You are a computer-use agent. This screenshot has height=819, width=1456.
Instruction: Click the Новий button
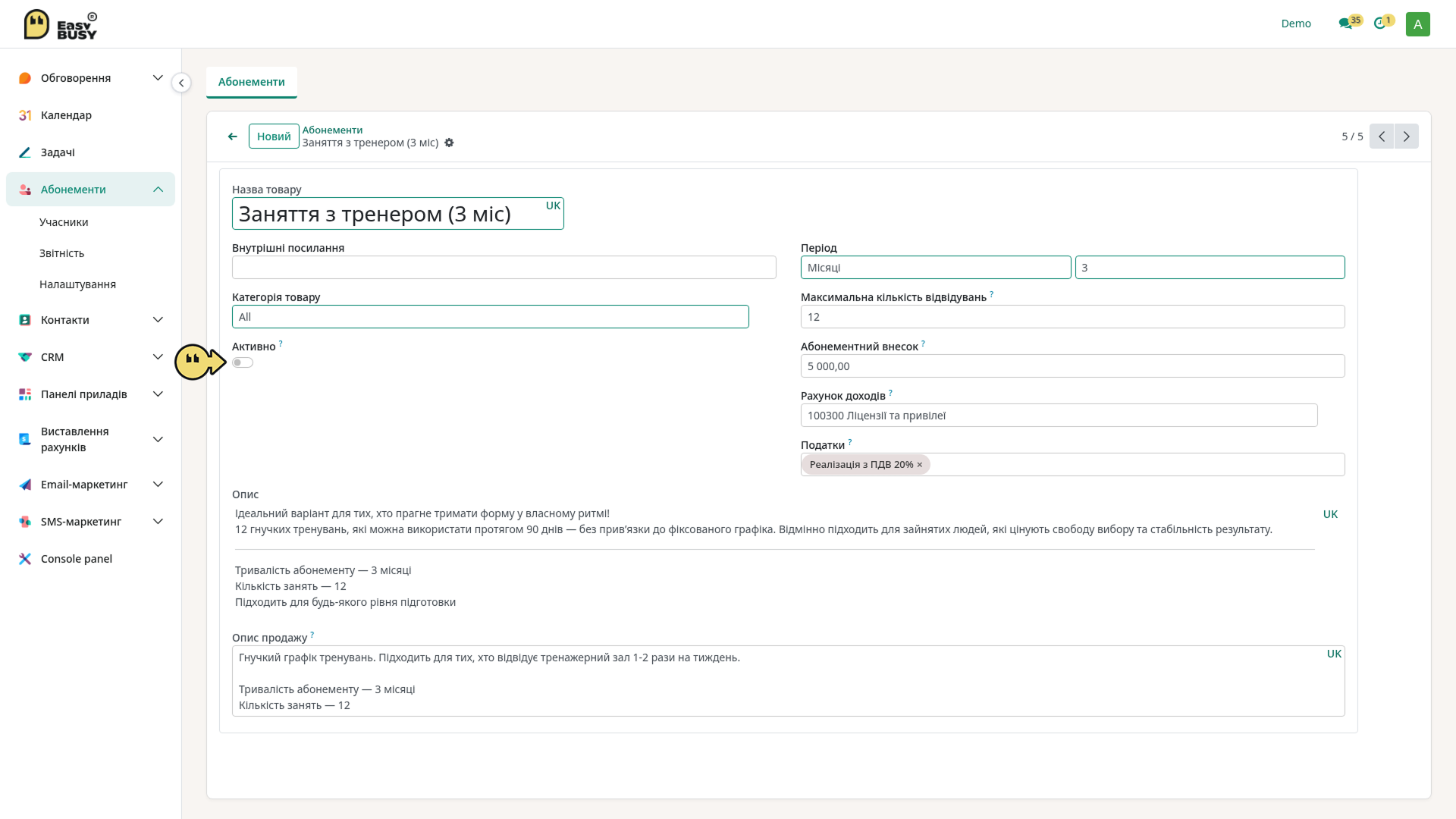click(274, 136)
